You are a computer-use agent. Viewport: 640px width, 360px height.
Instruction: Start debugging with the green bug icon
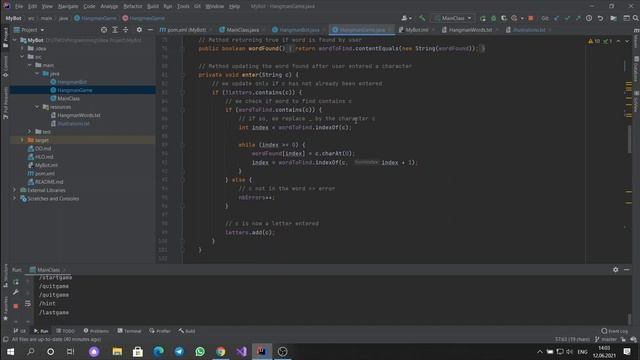click(x=493, y=18)
